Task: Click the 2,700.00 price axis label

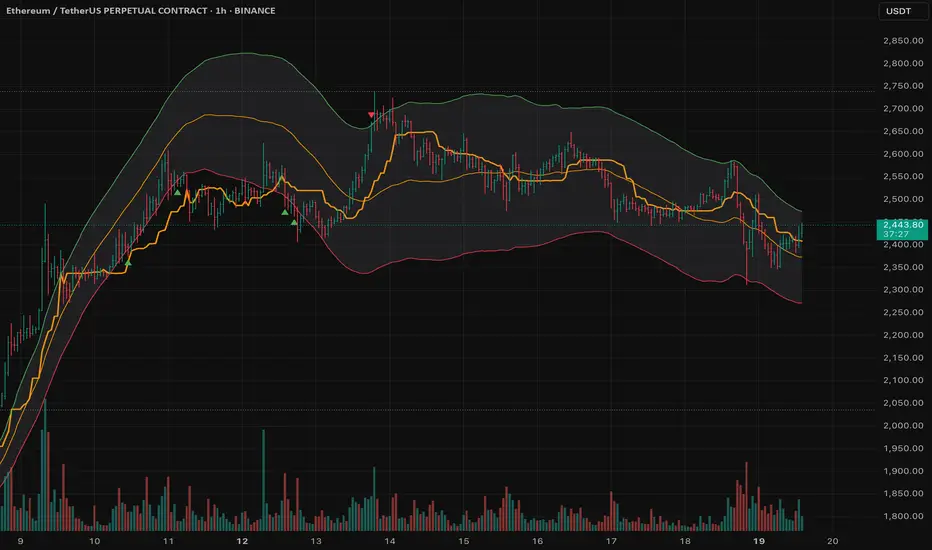Action: coord(903,108)
